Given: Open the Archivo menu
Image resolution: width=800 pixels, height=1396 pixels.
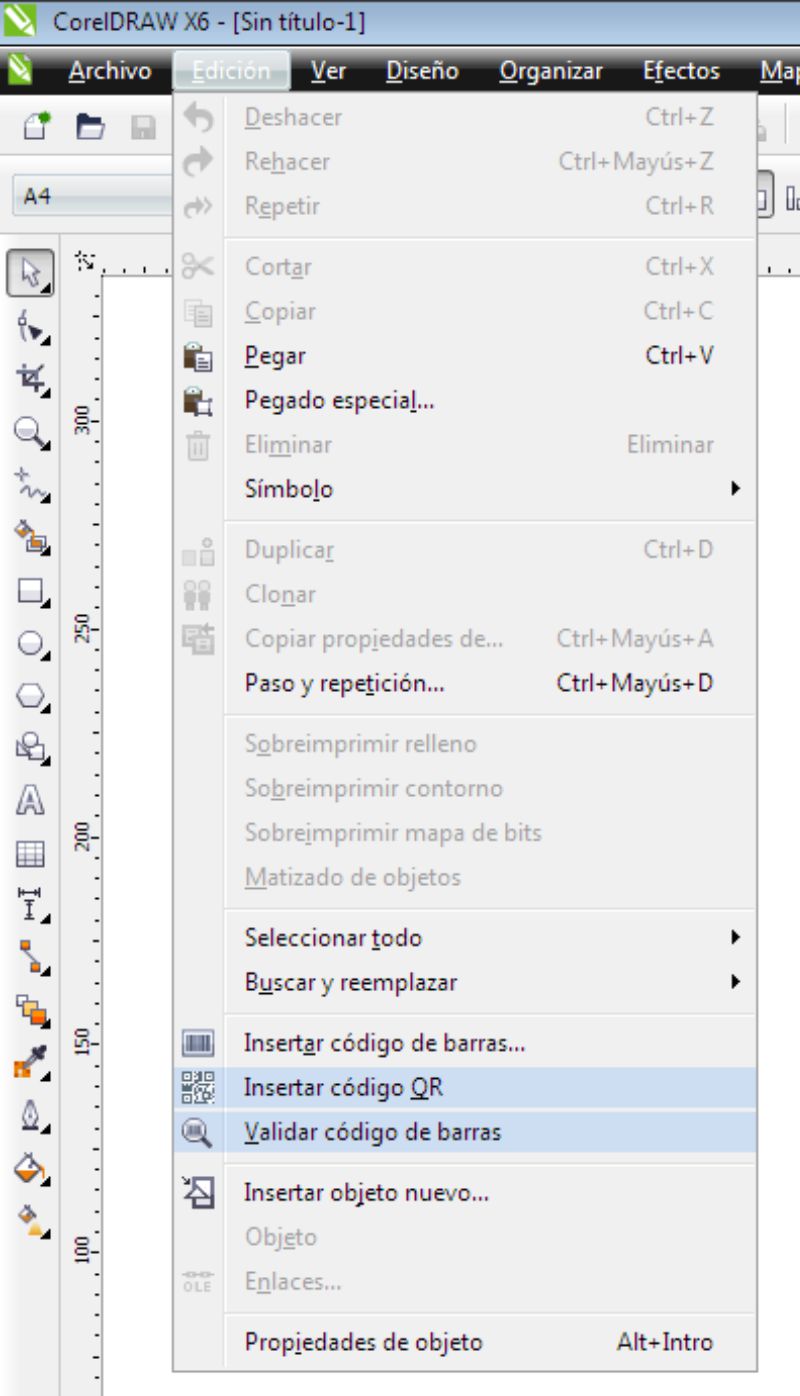Looking at the screenshot, I should (110, 71).
